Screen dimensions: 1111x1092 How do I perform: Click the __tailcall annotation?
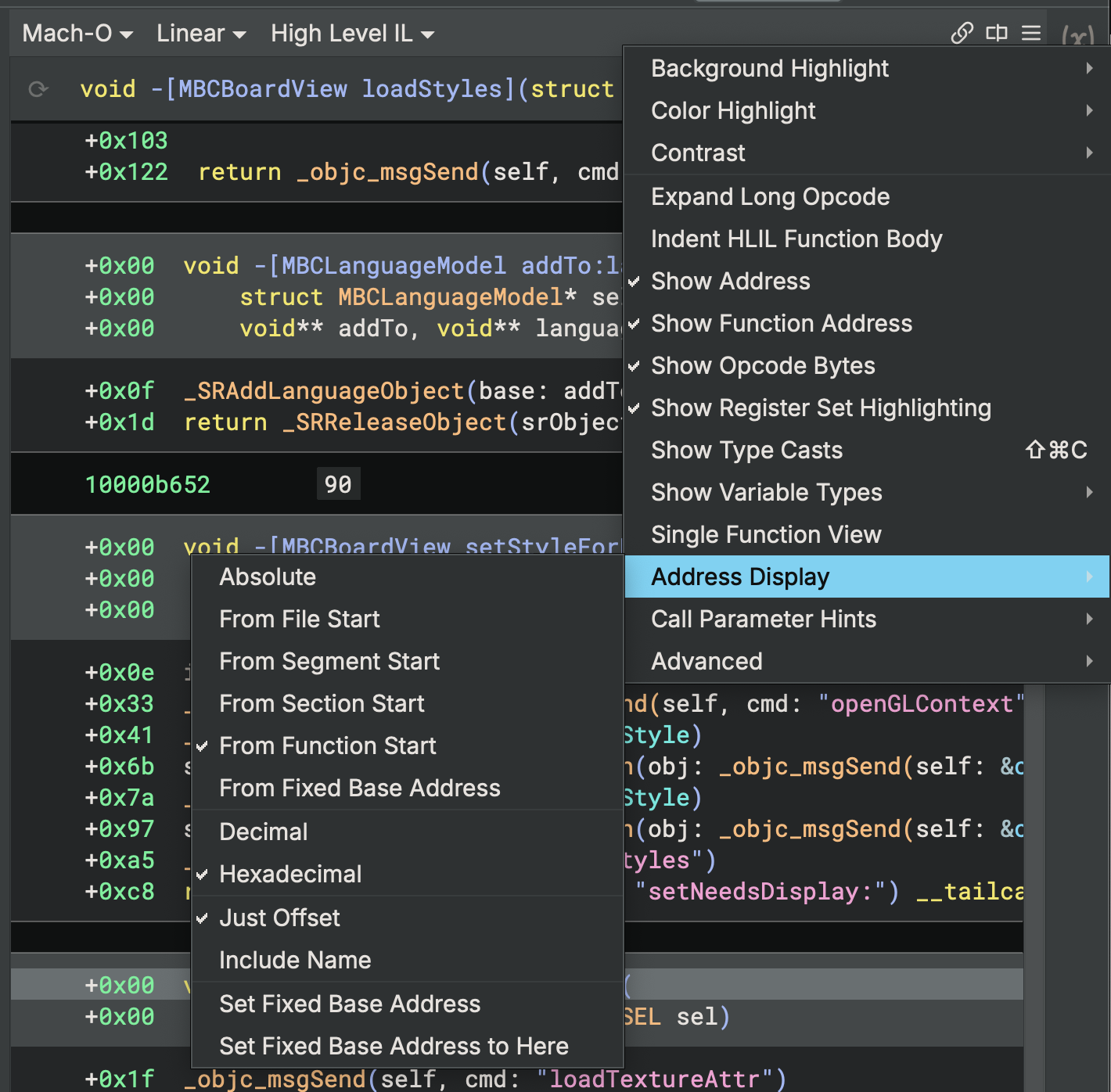(969, 892)
